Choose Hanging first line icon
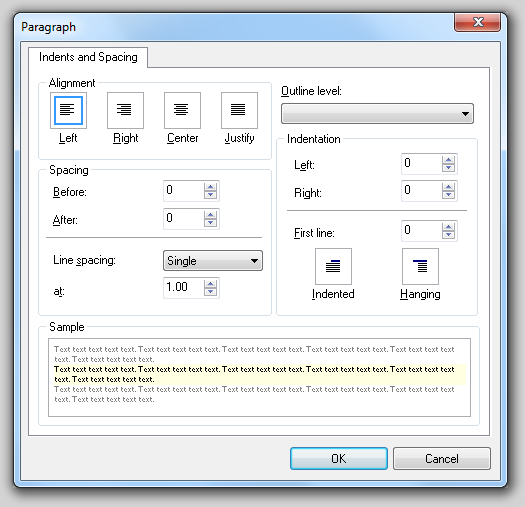The image size is (525, 507). 420,266
